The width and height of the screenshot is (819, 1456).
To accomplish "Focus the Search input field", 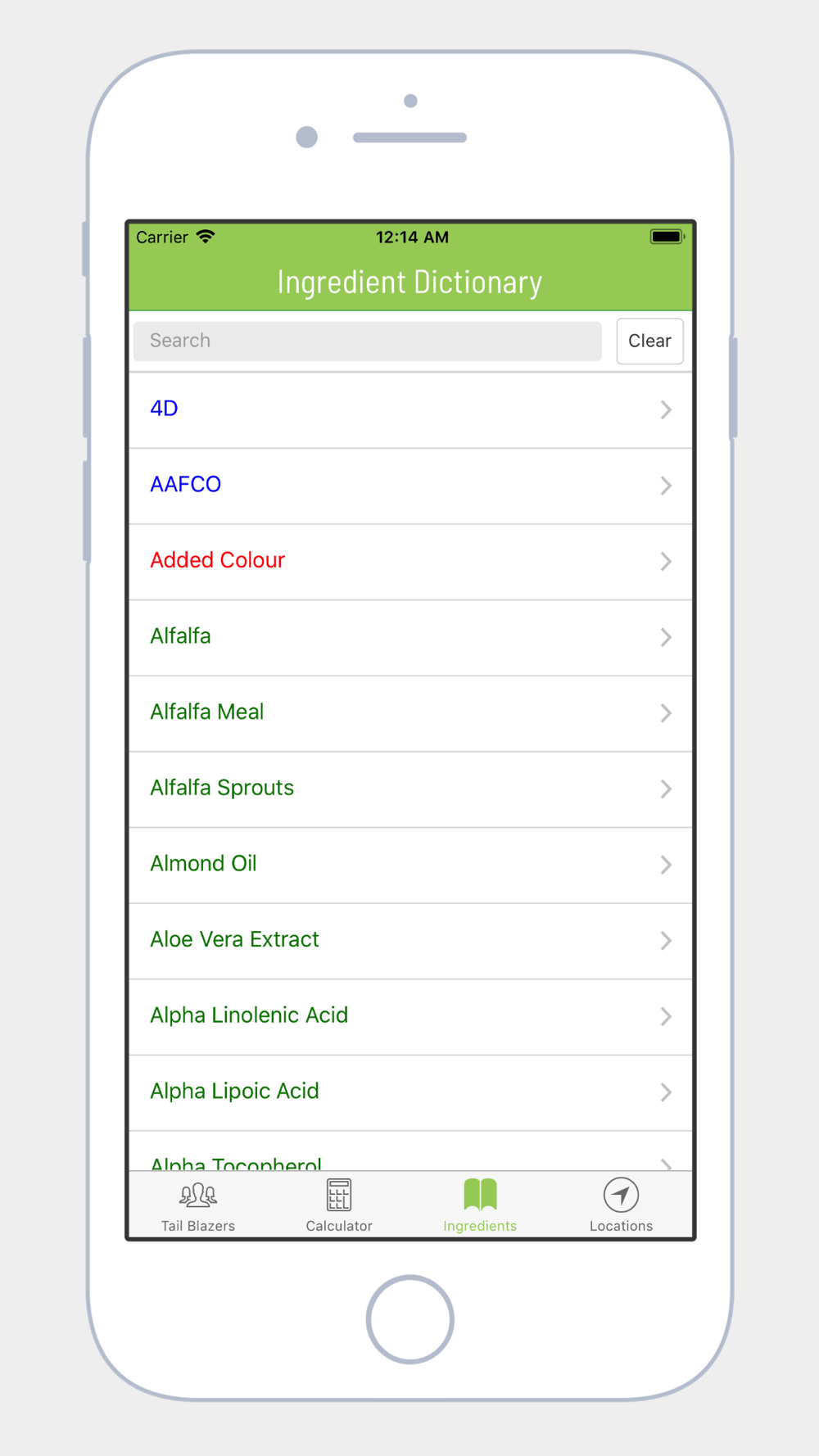I will pyautogui.click(x=367, y=341).
